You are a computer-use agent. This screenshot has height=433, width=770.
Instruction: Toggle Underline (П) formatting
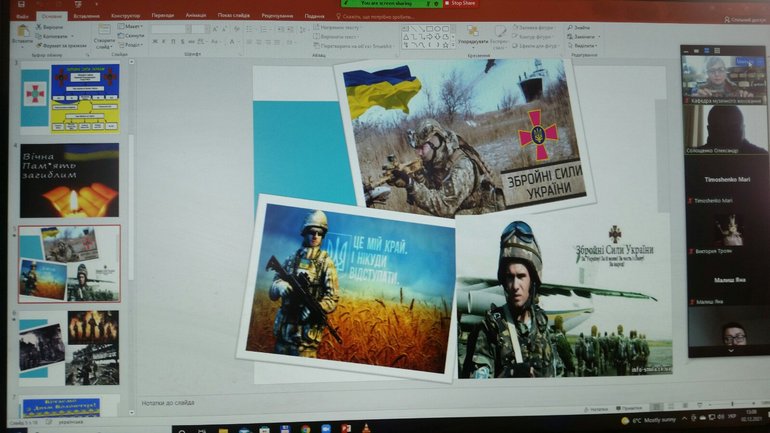pyautogui.click(x=173, y=42)
